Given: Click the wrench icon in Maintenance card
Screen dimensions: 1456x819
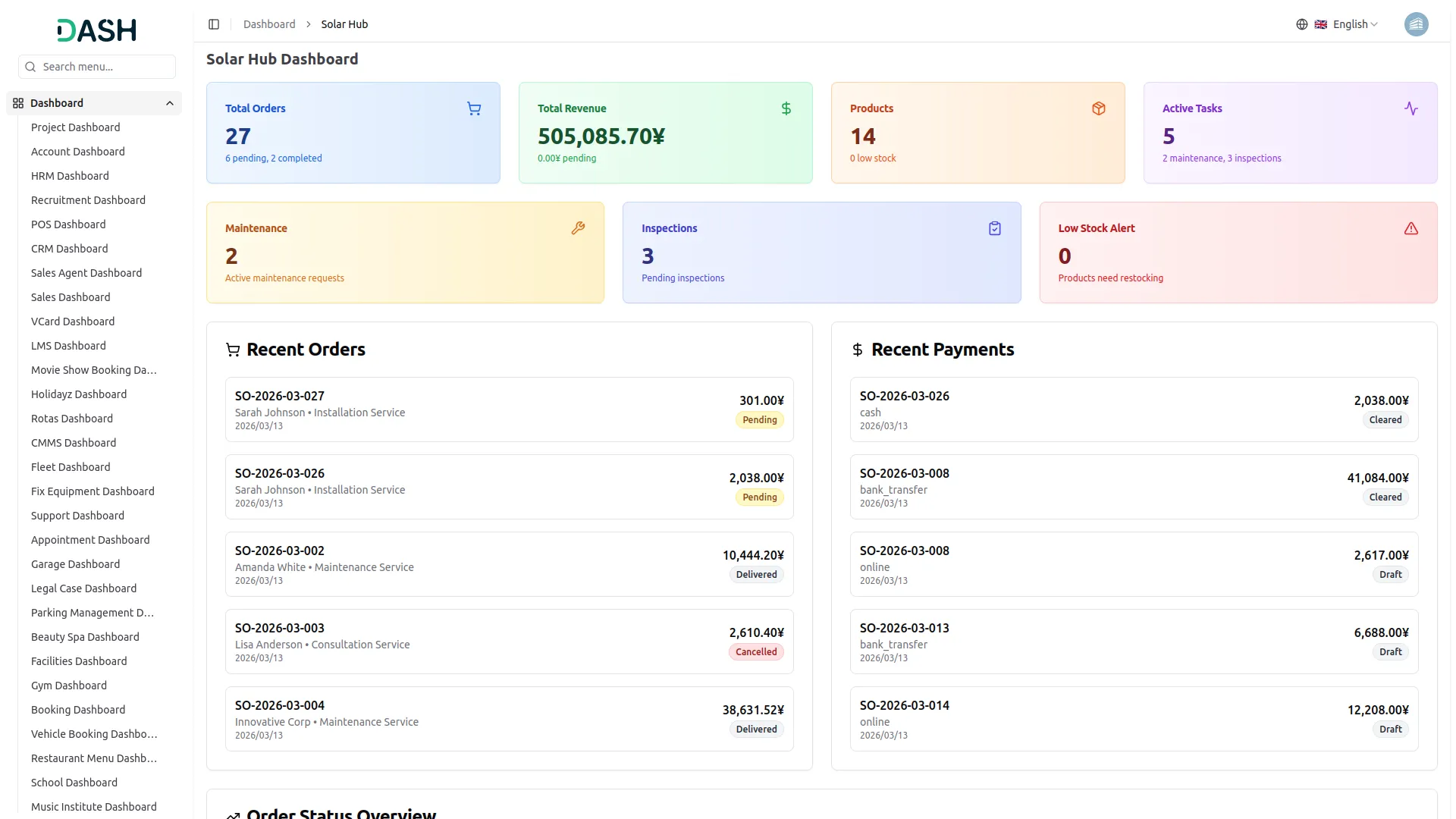Looking at the screenshot, I should (x=578, y=228).
